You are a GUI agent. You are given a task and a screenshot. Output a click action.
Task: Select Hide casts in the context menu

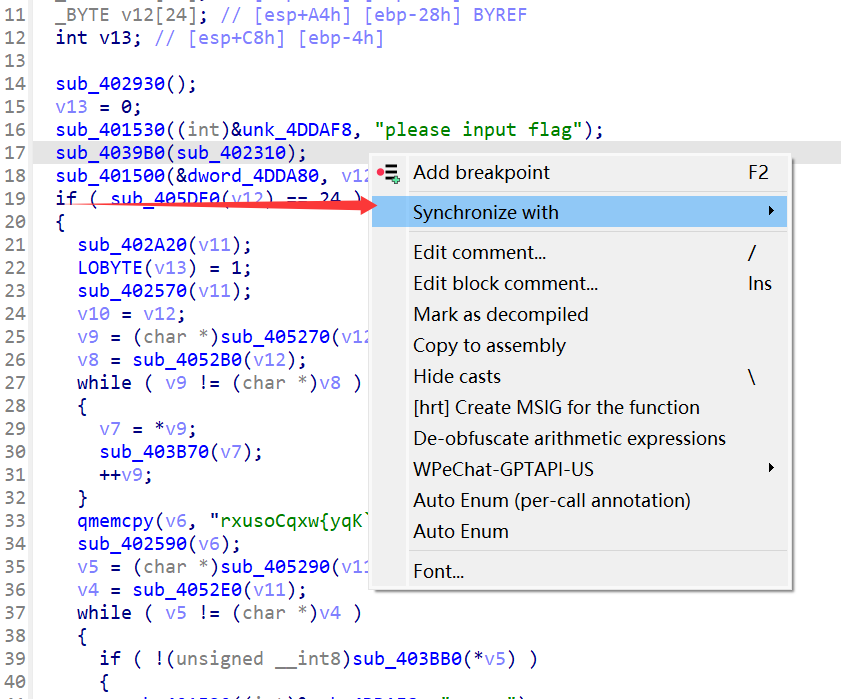click(x=456, y=376)
